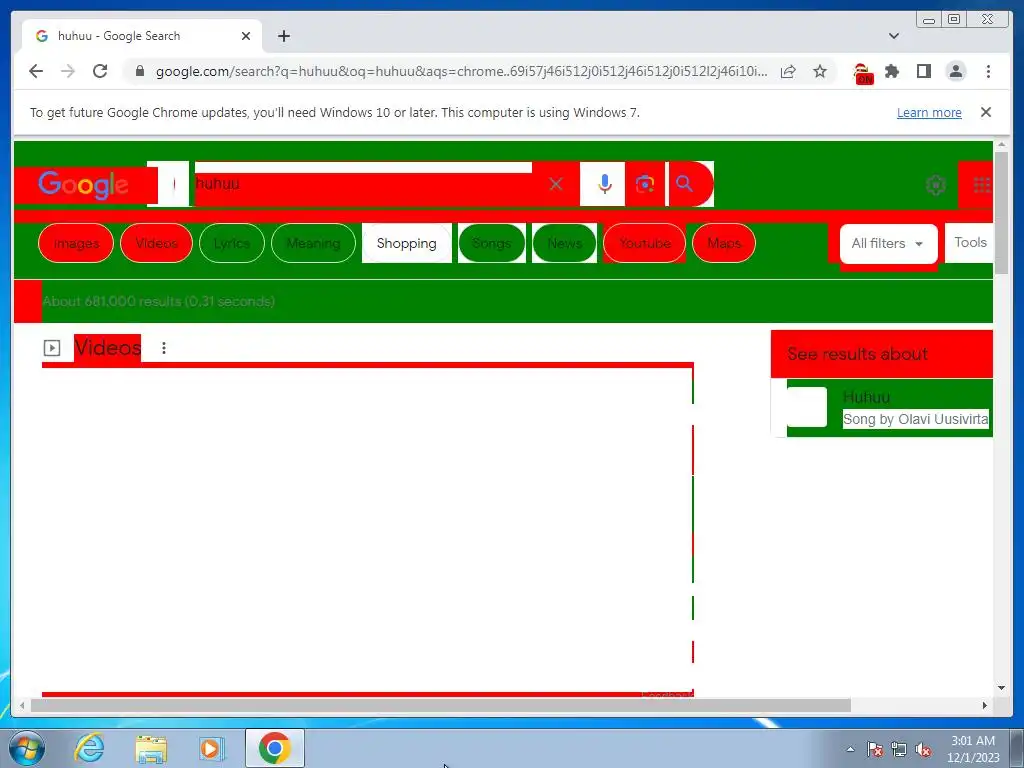Select the Songs filter chip

492,243
